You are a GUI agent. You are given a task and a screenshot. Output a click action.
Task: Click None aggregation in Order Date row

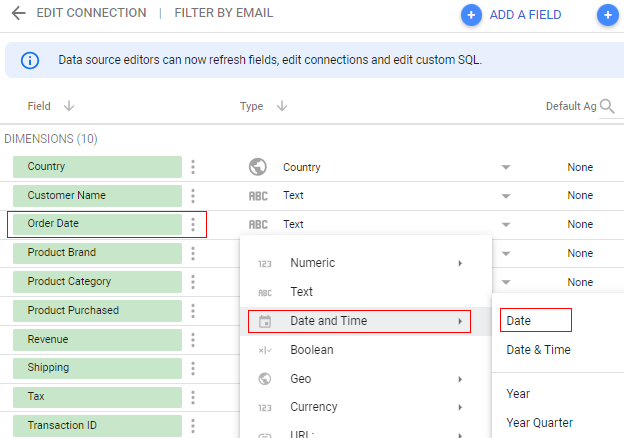(x=580, y=224)
